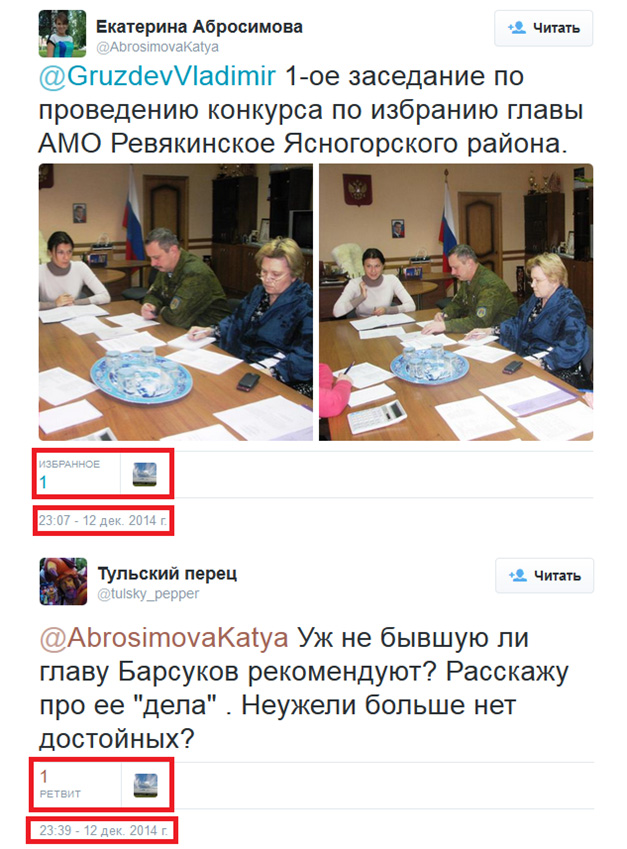Click the Тульский перец display name
Image resolution: width=627 pixels, height=849 pixels.
[167, 573]
